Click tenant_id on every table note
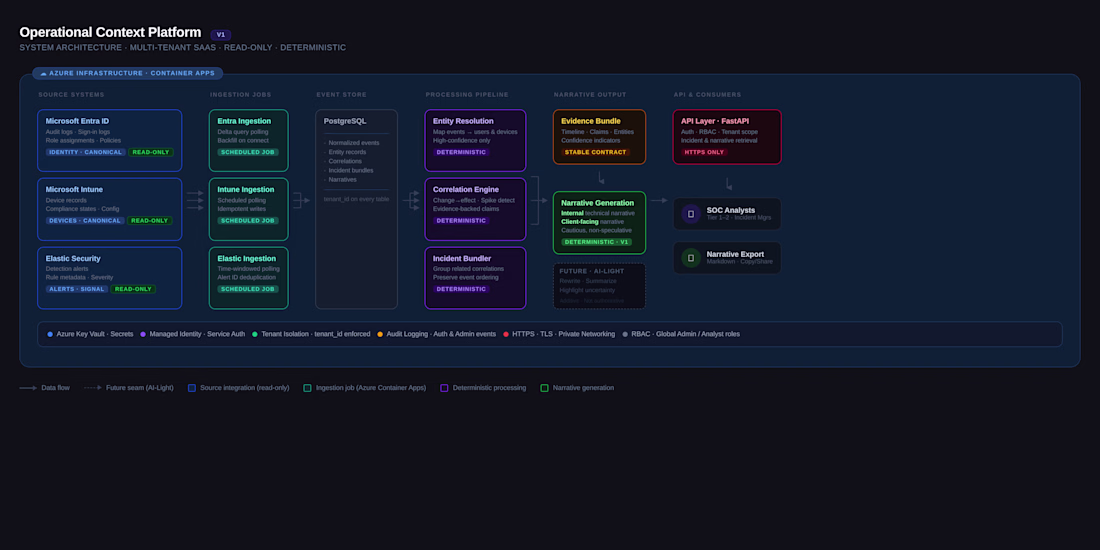Screen dimensions: 1100x550 point(356,199)
